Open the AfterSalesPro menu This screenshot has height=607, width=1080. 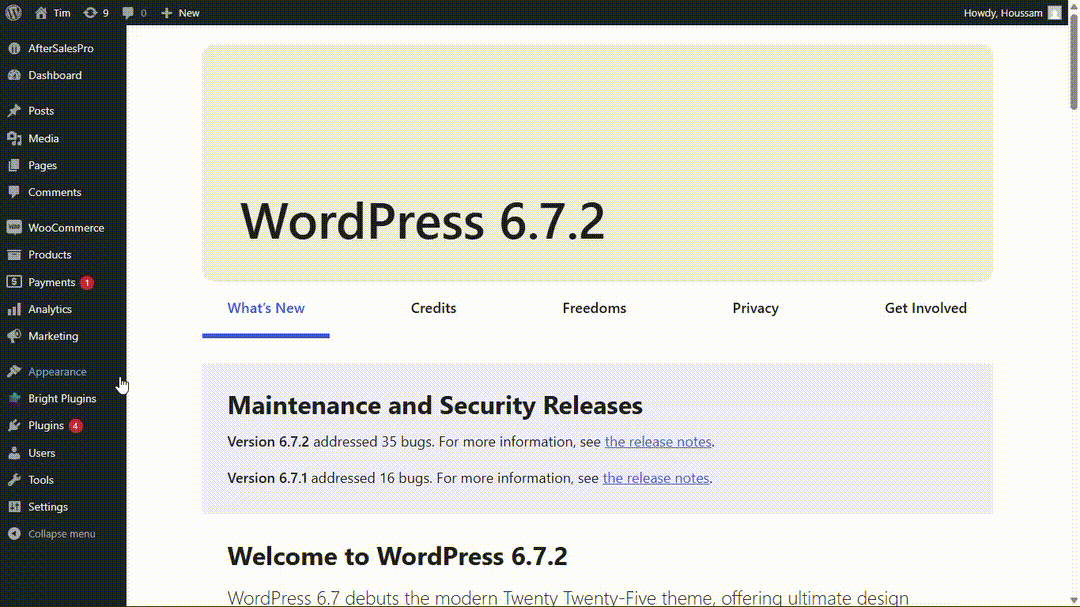[x=61, y=48]
